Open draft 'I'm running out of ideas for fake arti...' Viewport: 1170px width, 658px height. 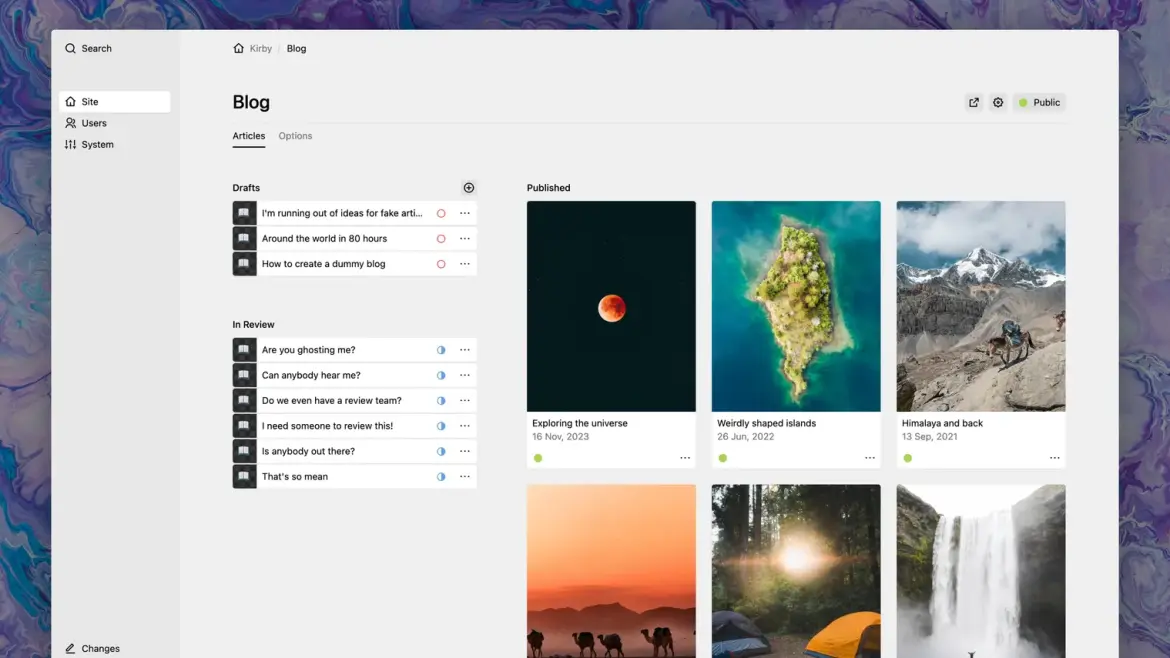coord(342,213)
